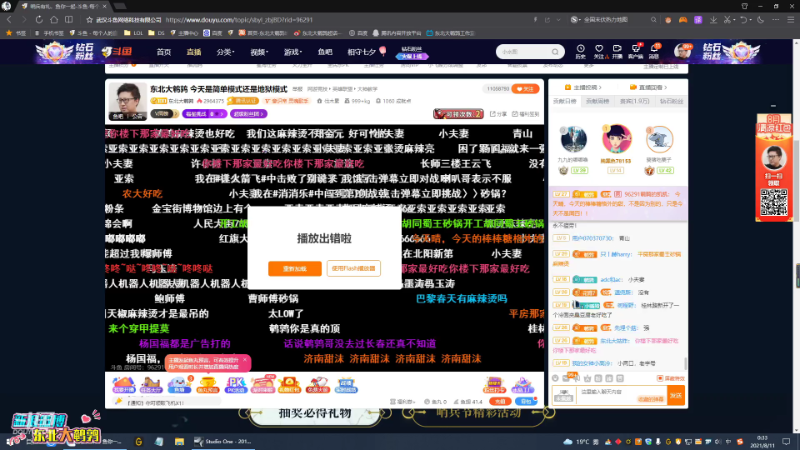
Task: Click the QR code on red packet banner
Action: [773, 202]
